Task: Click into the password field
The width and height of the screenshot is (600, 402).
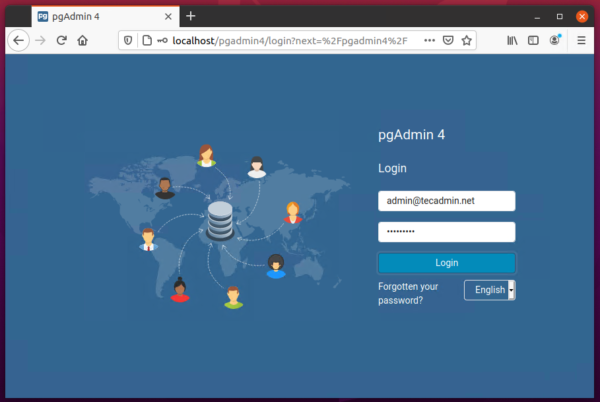Action: tap(446, 232)
